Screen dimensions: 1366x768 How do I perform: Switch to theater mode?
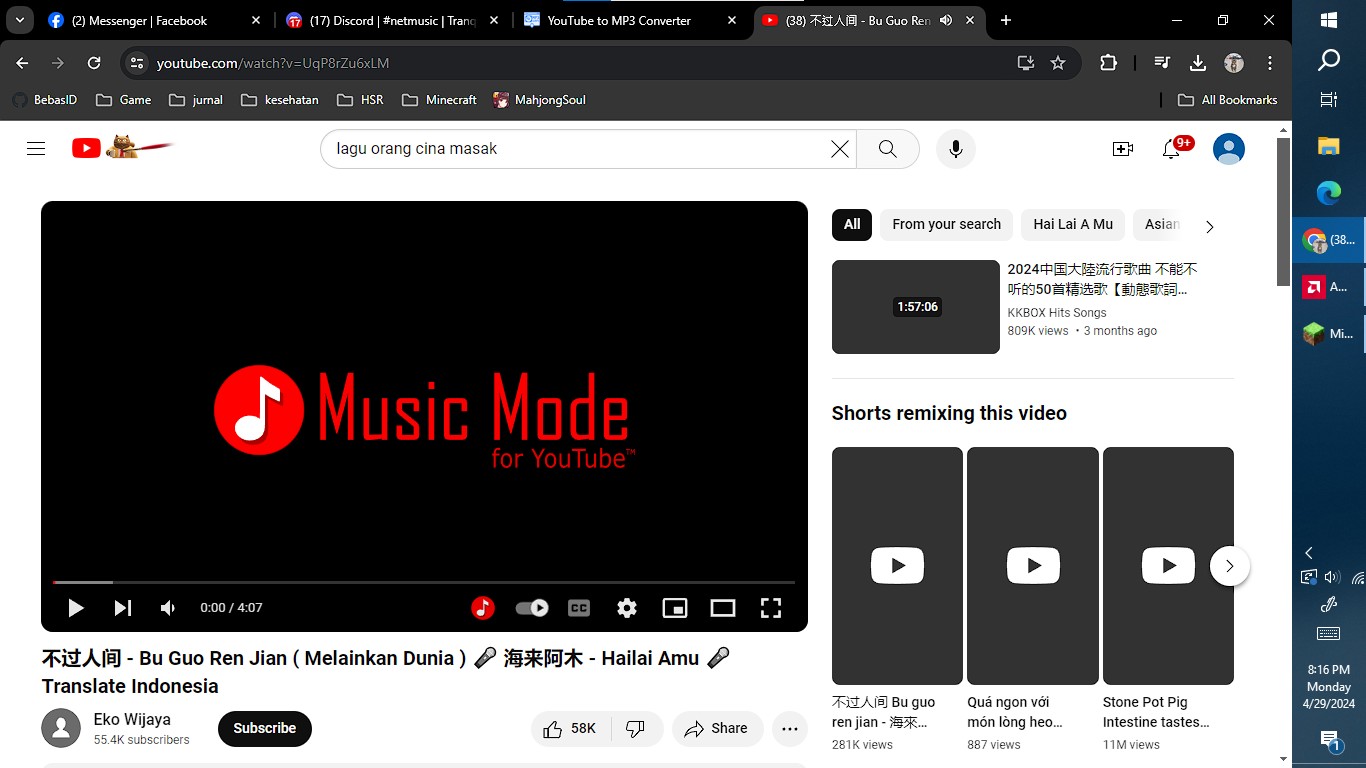tap(723, 608)
